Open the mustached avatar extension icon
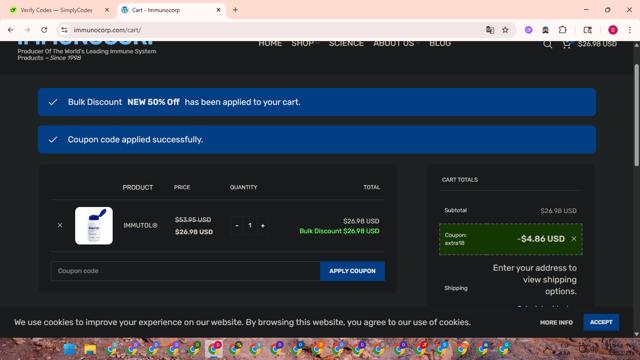Image resolution: width=640 pixels, height=360 pixels. coord(545,30)
